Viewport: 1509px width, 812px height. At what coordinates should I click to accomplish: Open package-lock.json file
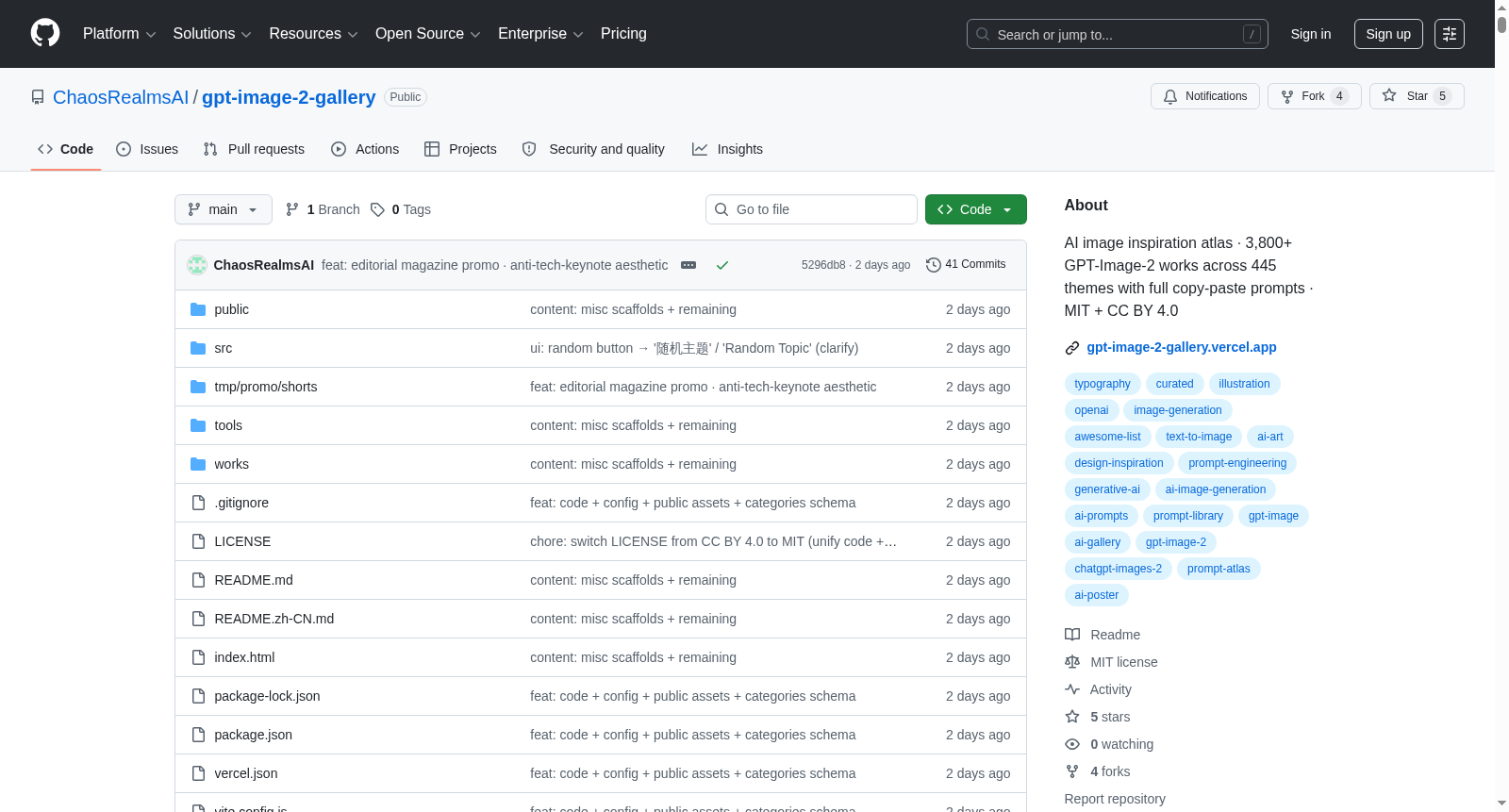pyautogui.click(x=267, y=696)
